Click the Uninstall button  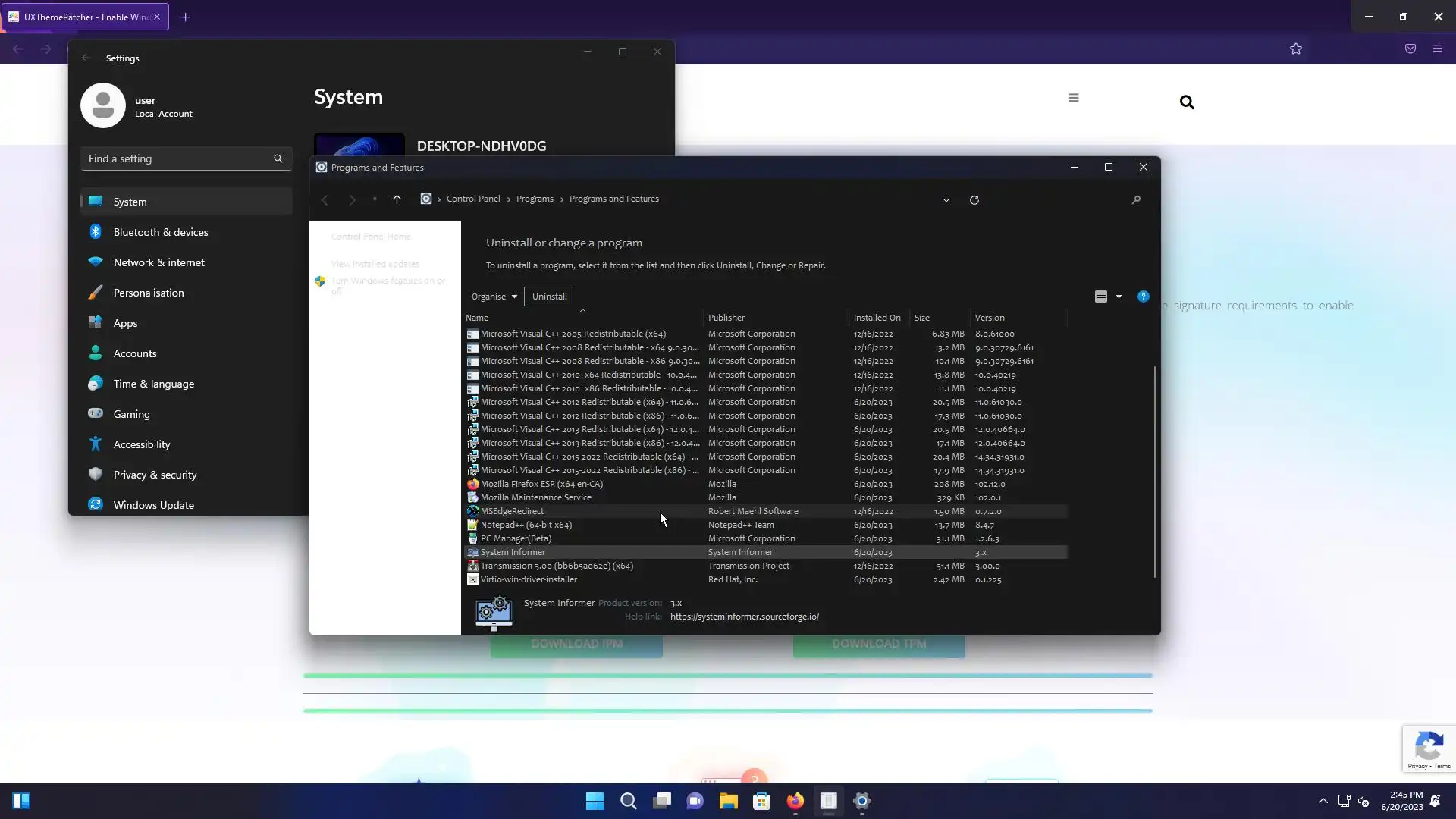(x=549, y=297)
